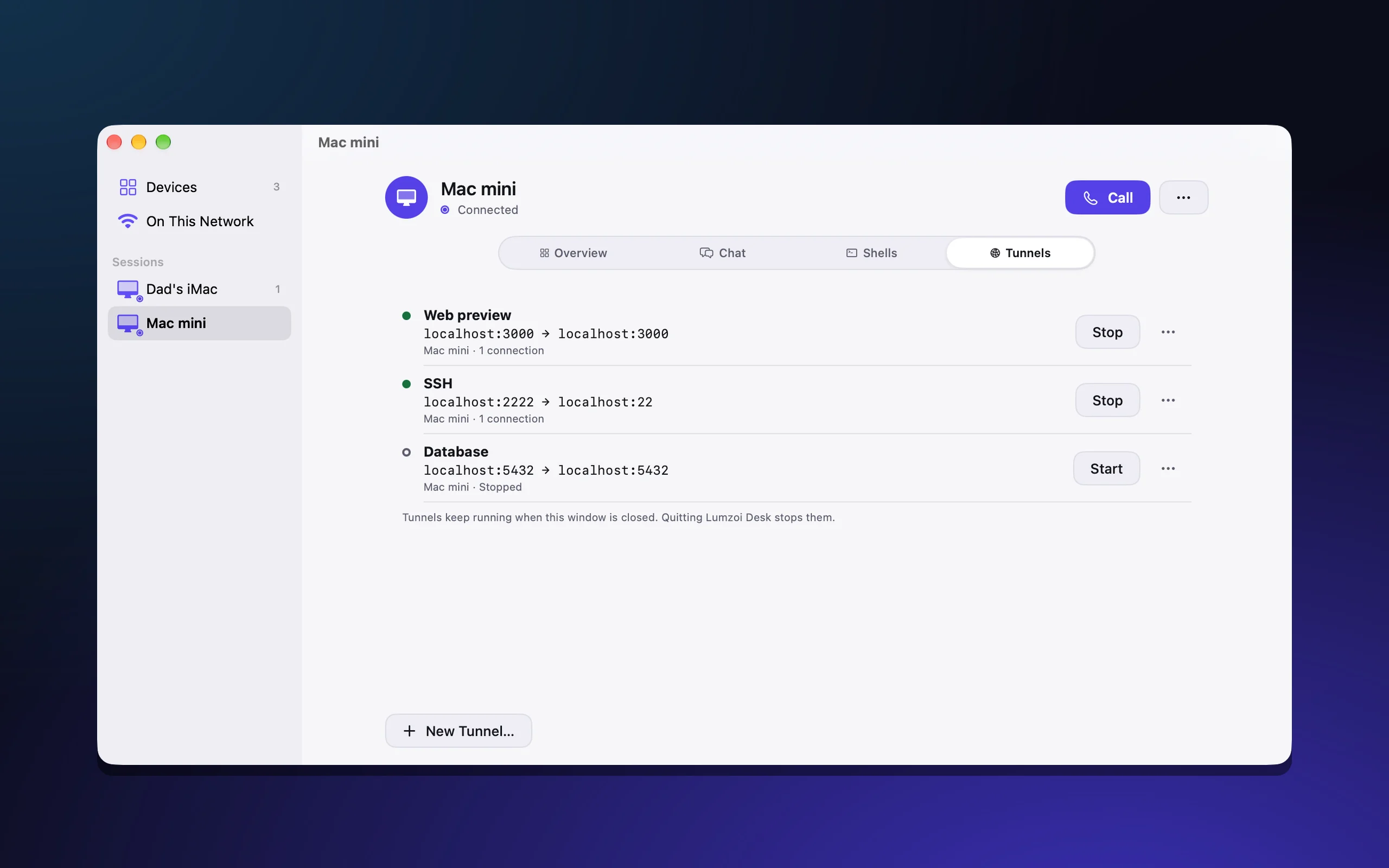The width and height of the screenshot is (1389, 868).
Task: Click the Sessions header label
Action: (138, 262)
